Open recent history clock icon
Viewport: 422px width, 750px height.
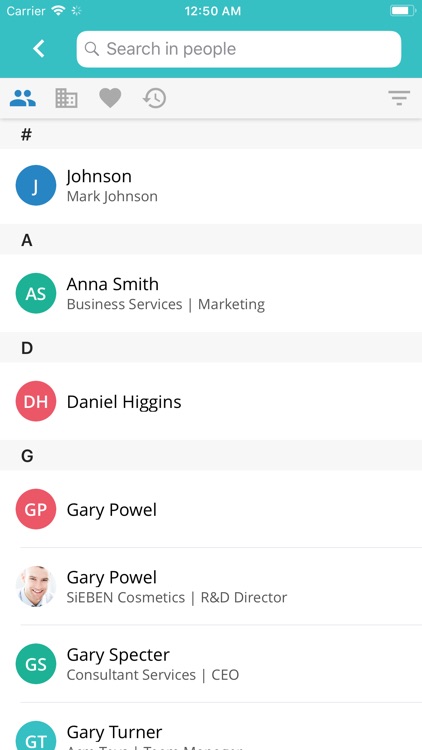[x=155, y=98]
